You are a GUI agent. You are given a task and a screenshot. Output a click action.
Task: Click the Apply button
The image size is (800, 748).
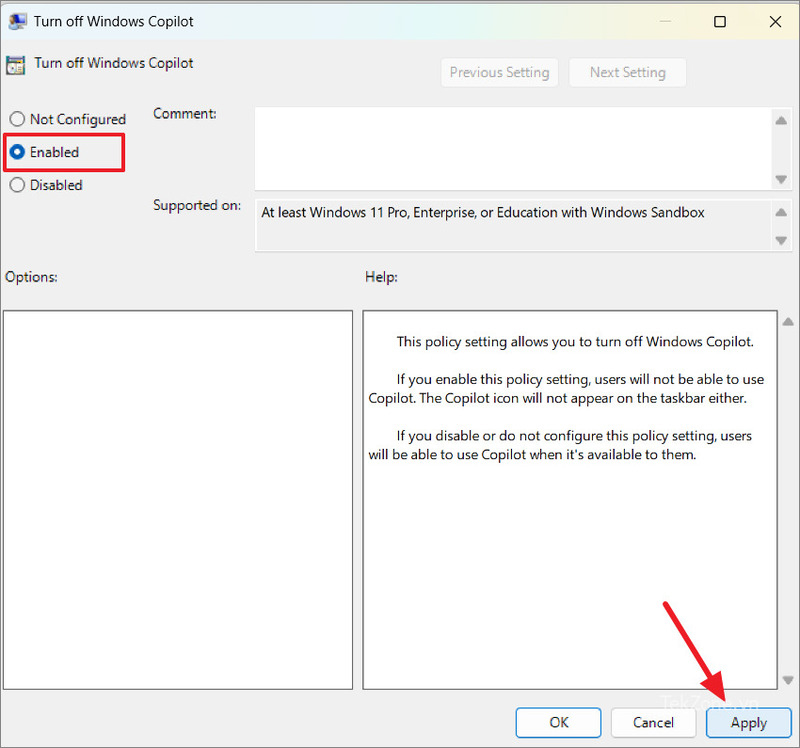coord(748,722)
